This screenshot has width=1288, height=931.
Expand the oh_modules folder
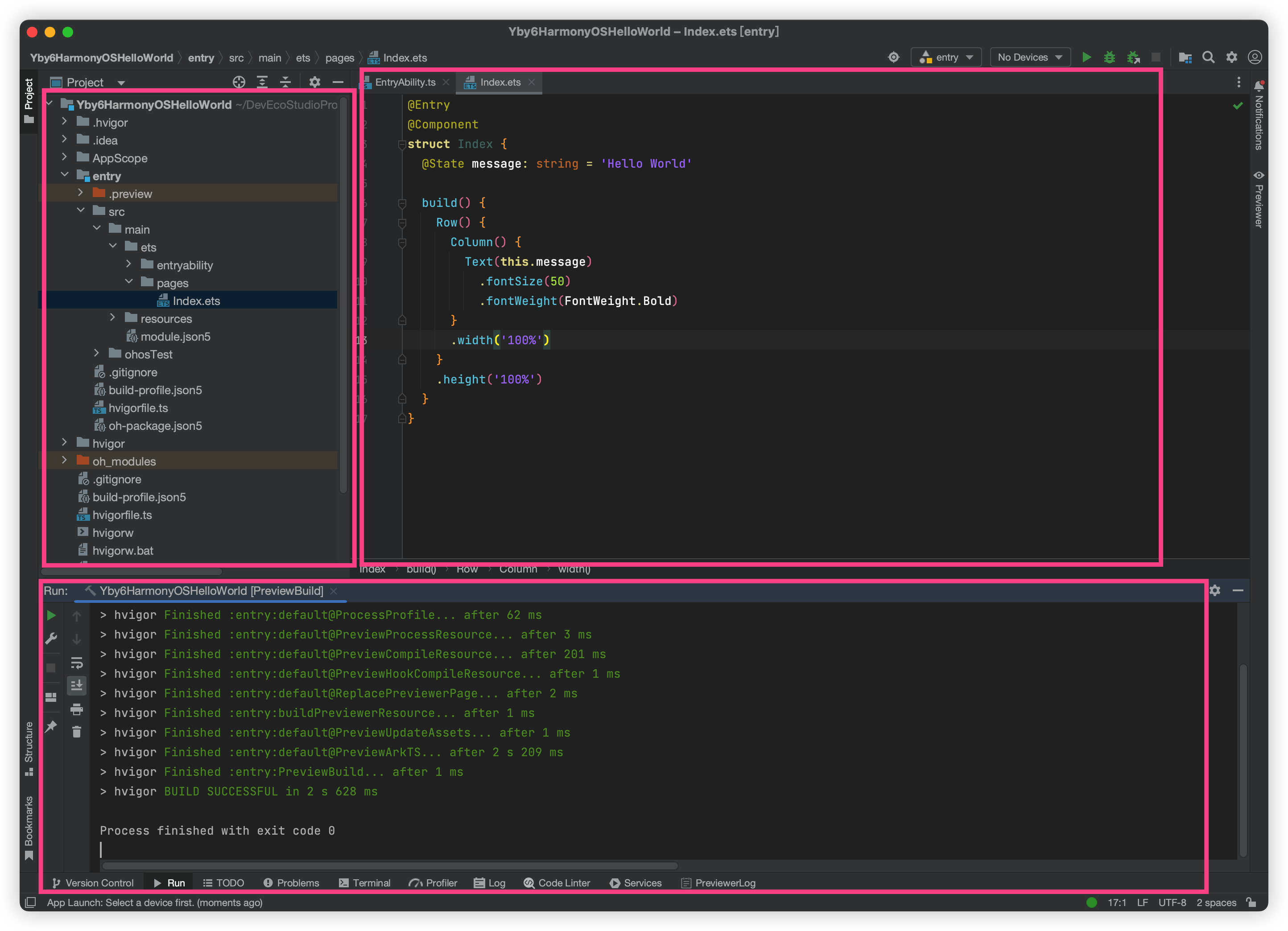[64, 461]
